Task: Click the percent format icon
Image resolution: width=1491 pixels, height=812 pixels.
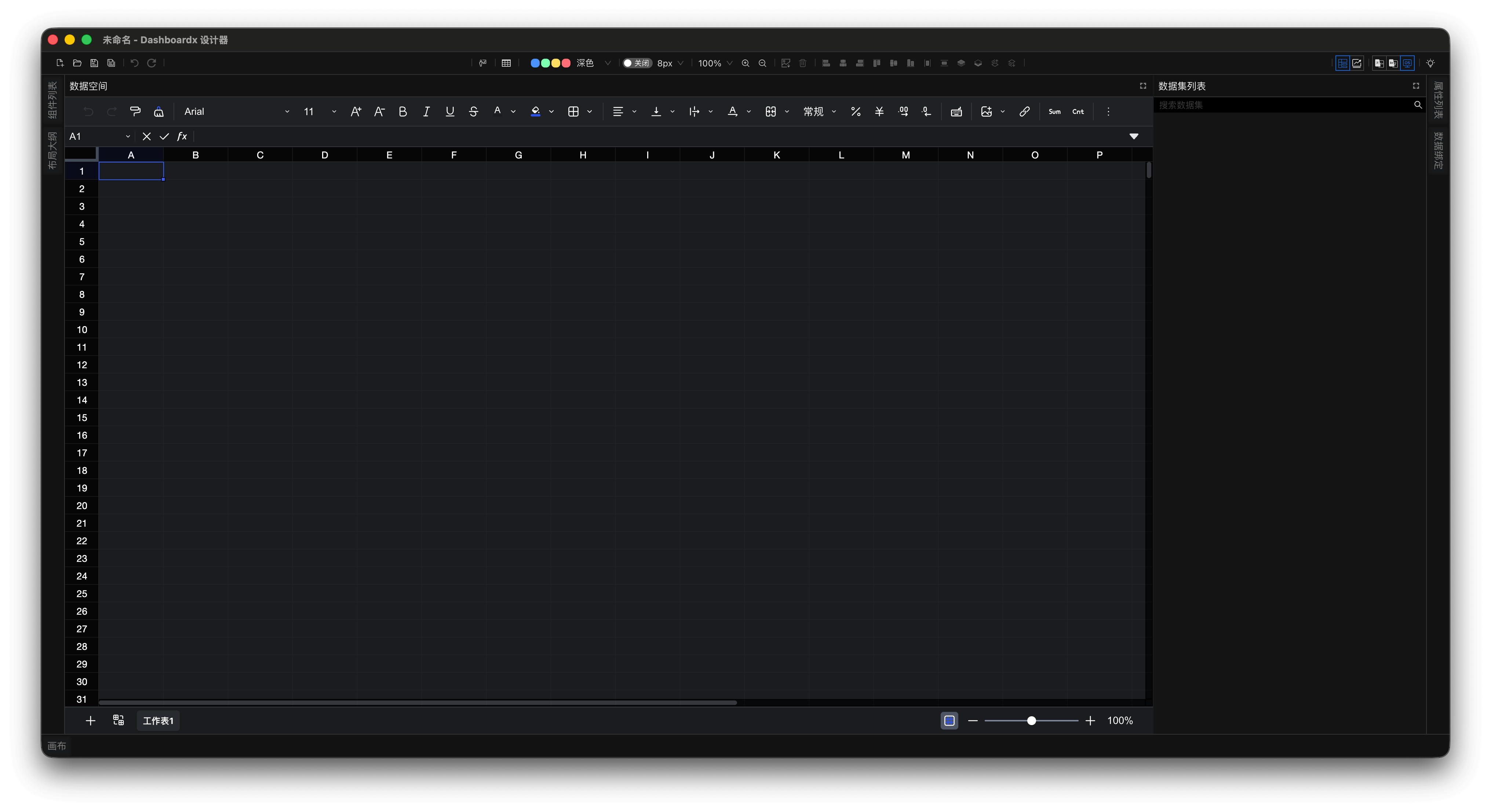Action: pos(856,112)
